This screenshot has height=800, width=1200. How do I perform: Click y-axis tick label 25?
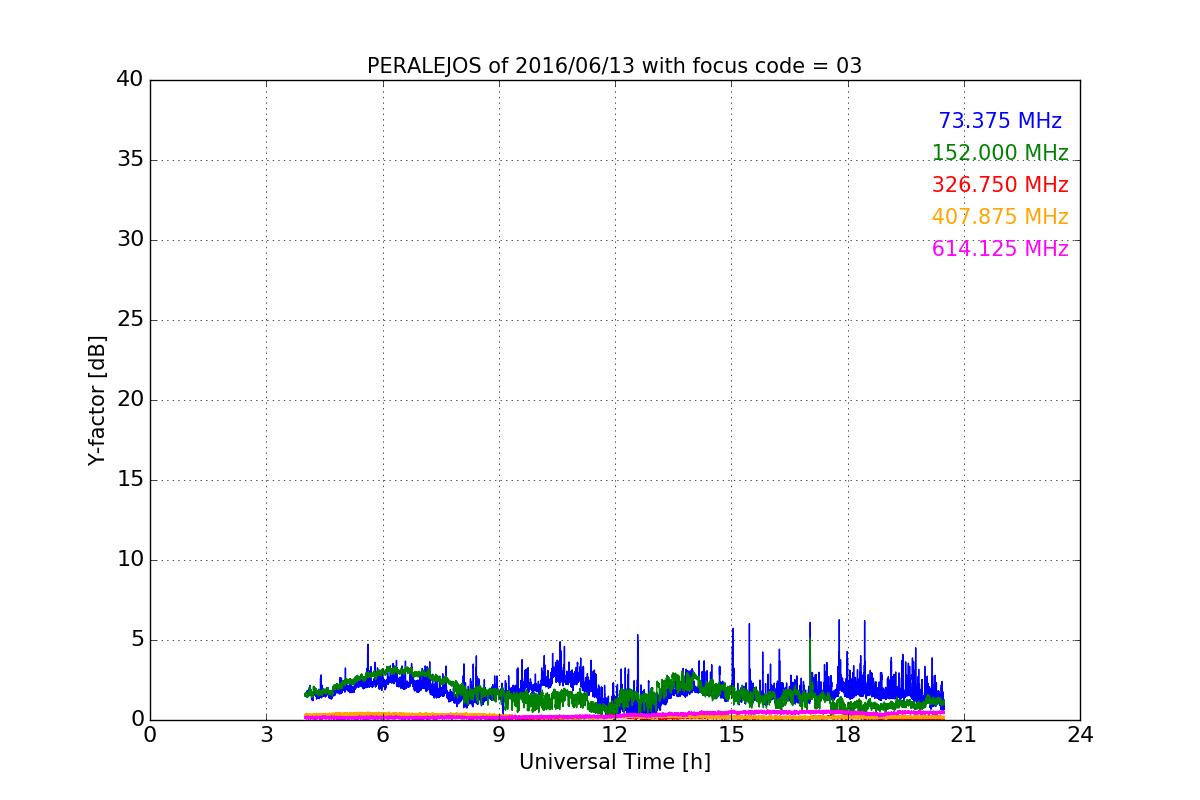130,320
